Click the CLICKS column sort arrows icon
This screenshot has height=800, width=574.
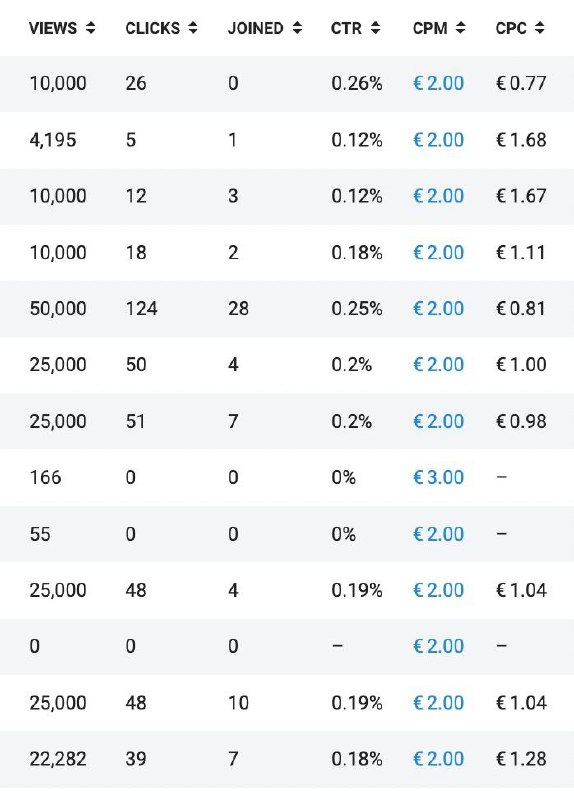click(x=192, y=28)
